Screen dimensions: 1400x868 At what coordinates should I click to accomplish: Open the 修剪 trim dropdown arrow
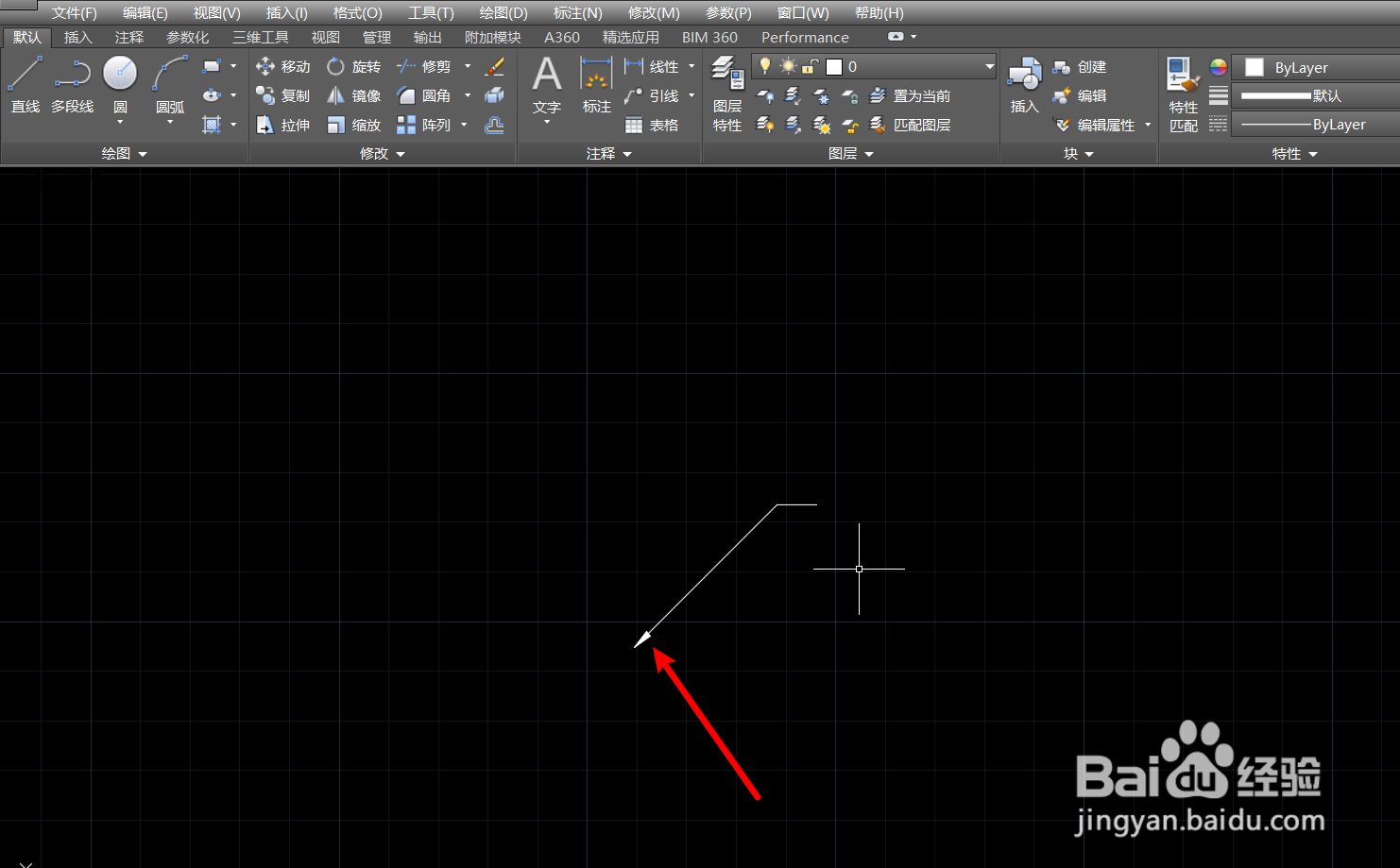(468, 66)
